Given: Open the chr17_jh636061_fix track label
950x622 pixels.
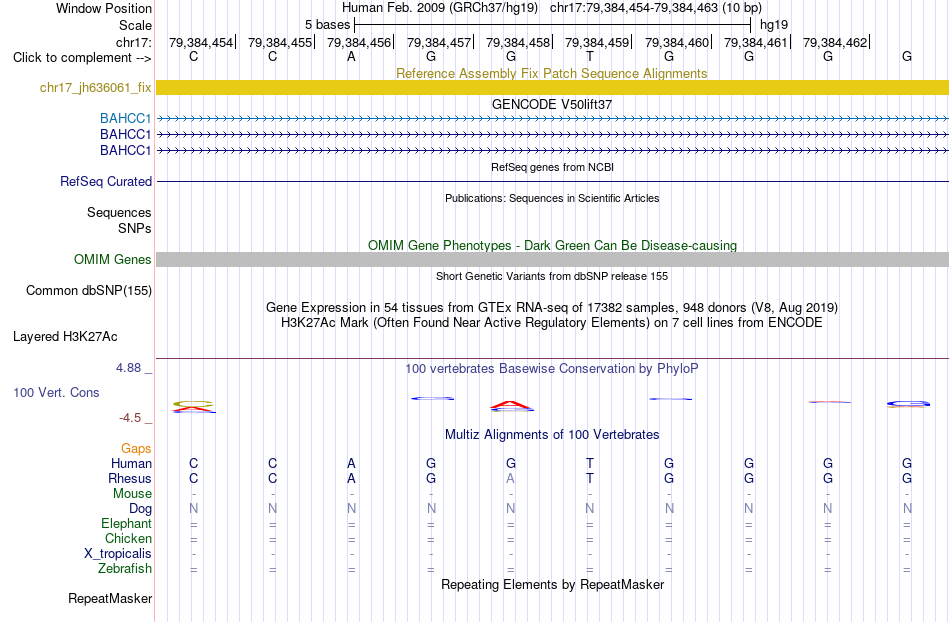Looking at the screenshot, I should point(95,87).
